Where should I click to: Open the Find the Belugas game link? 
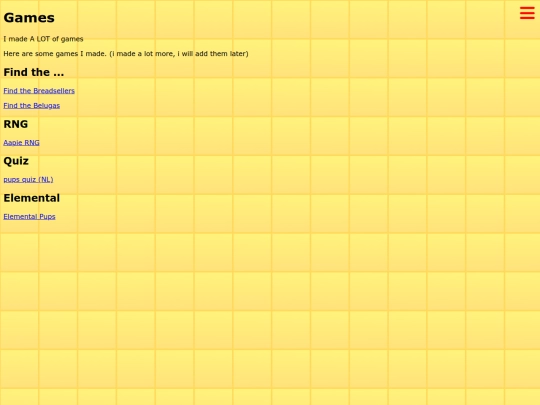pos(32,105)
